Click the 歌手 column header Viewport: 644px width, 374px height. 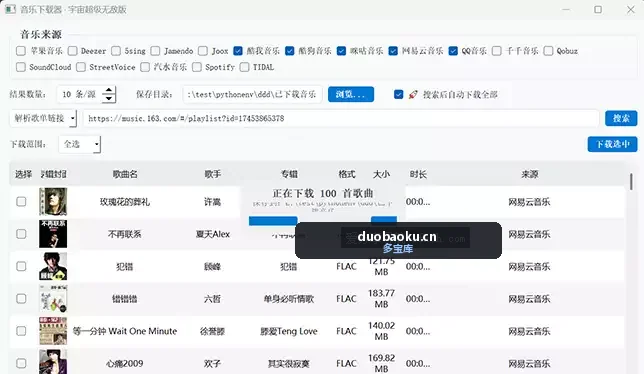click(x=213, y=174)
